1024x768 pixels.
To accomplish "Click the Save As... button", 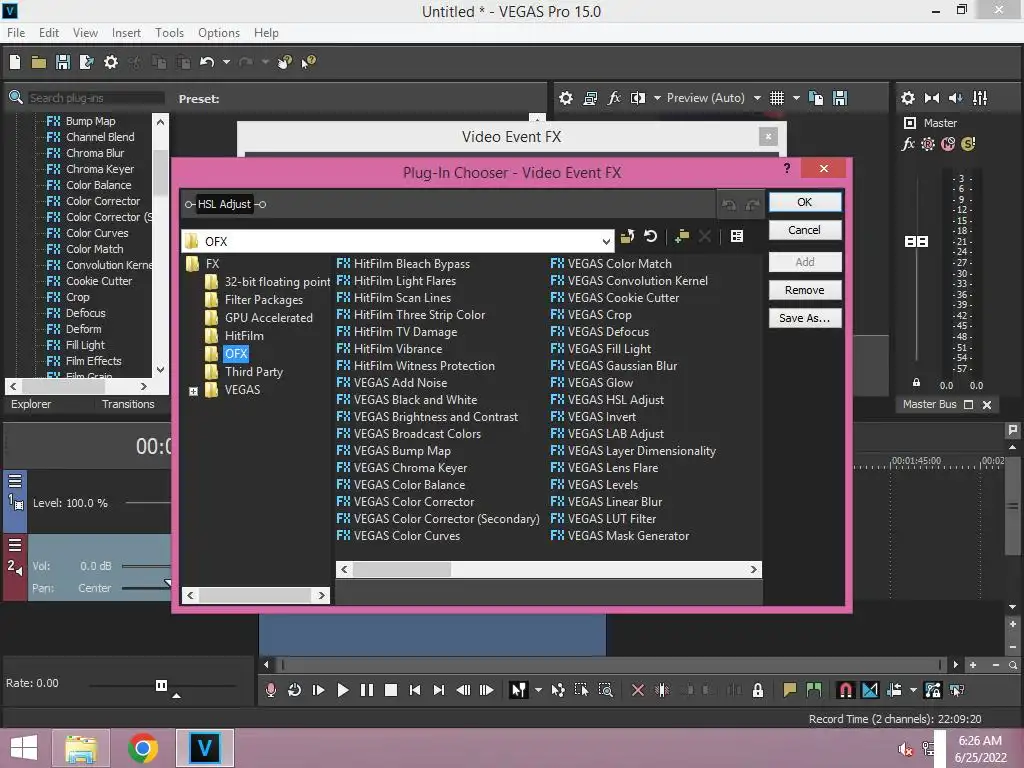I will [805, 318].
